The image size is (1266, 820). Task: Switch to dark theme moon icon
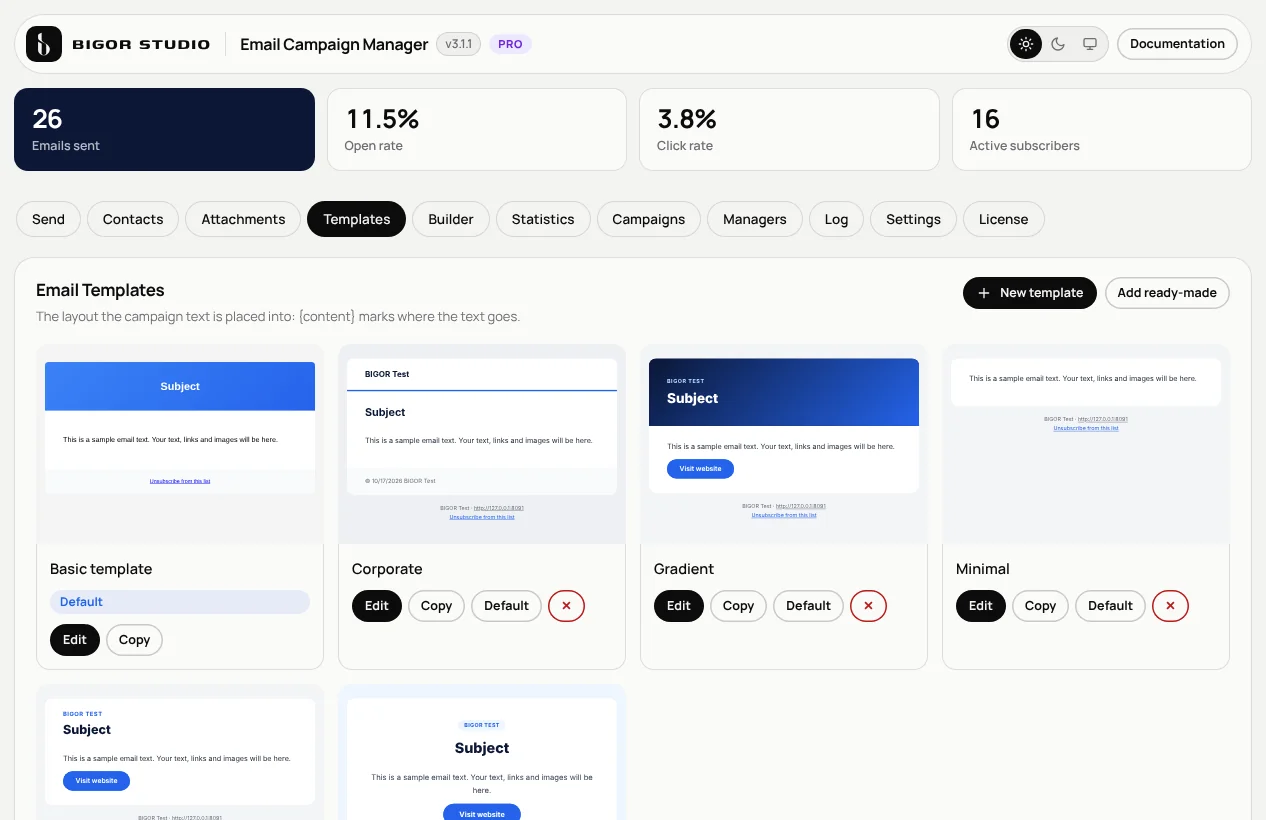[1058, 44]
